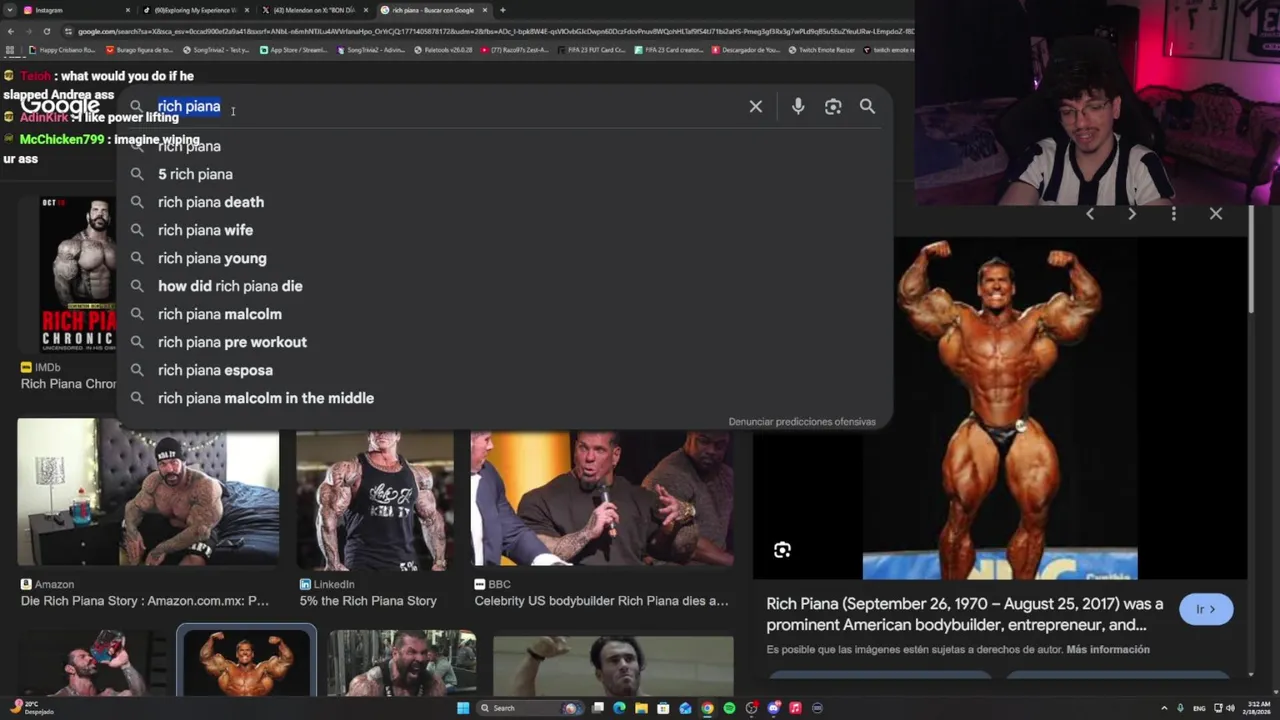This screenshot has width=1280, height=720.
Task: Click the browser address bar
Action: (490, 31)
